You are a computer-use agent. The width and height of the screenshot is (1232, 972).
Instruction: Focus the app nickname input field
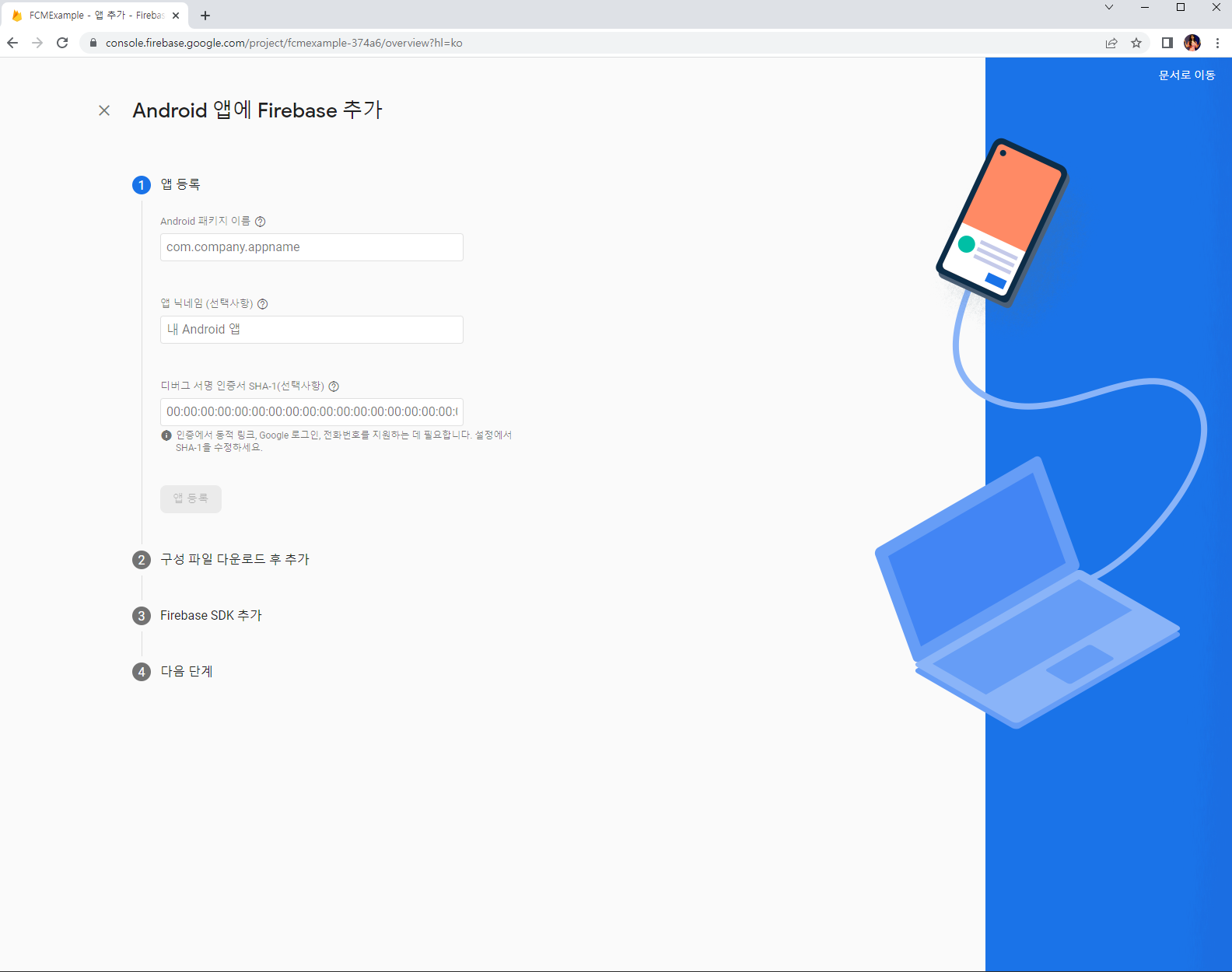click(x=312, y=330)
